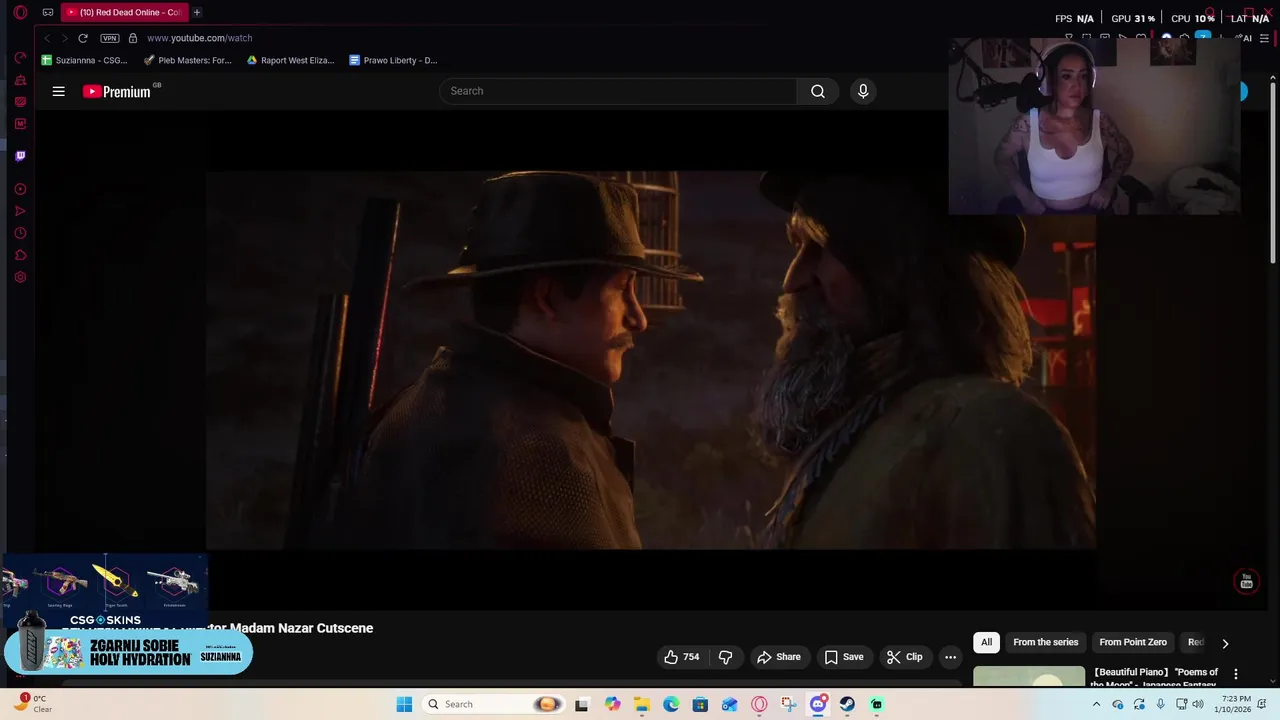The width and height of the screenshot is (1280, 720).
Task: Select From the series filter chip
Action: pos(1046,642)
